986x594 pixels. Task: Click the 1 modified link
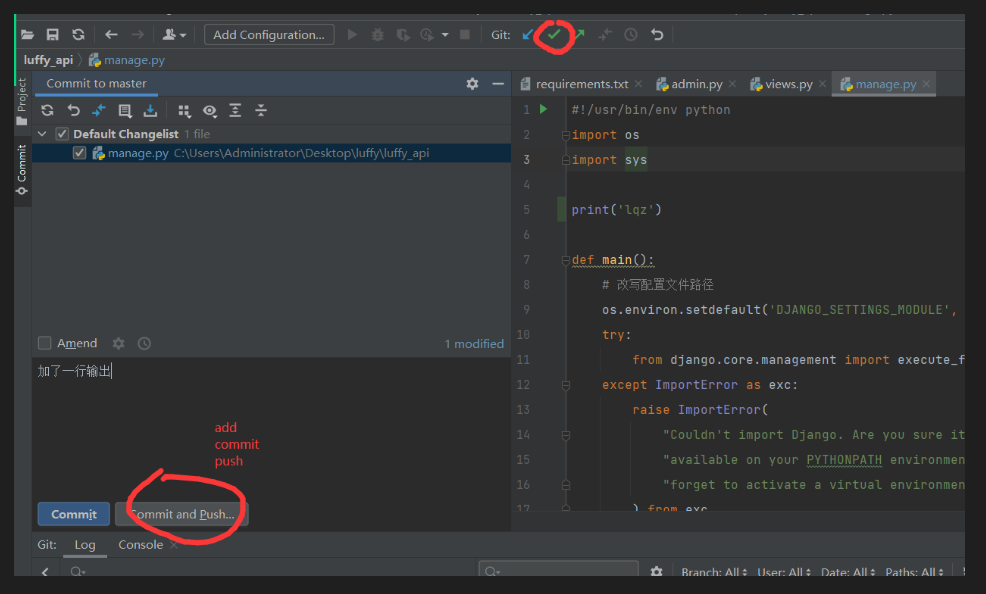[x=474, y=344]
